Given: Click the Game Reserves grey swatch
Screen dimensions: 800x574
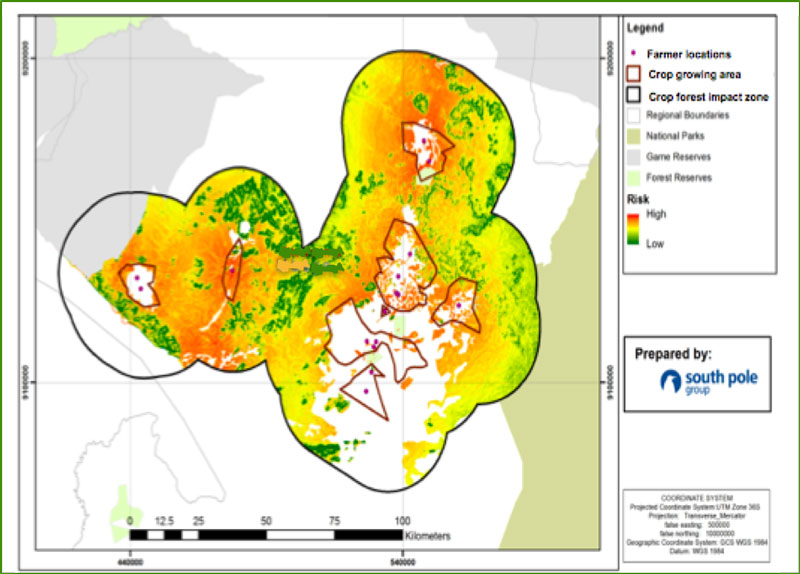Looking at the screenshot, I should coord(634,157).
